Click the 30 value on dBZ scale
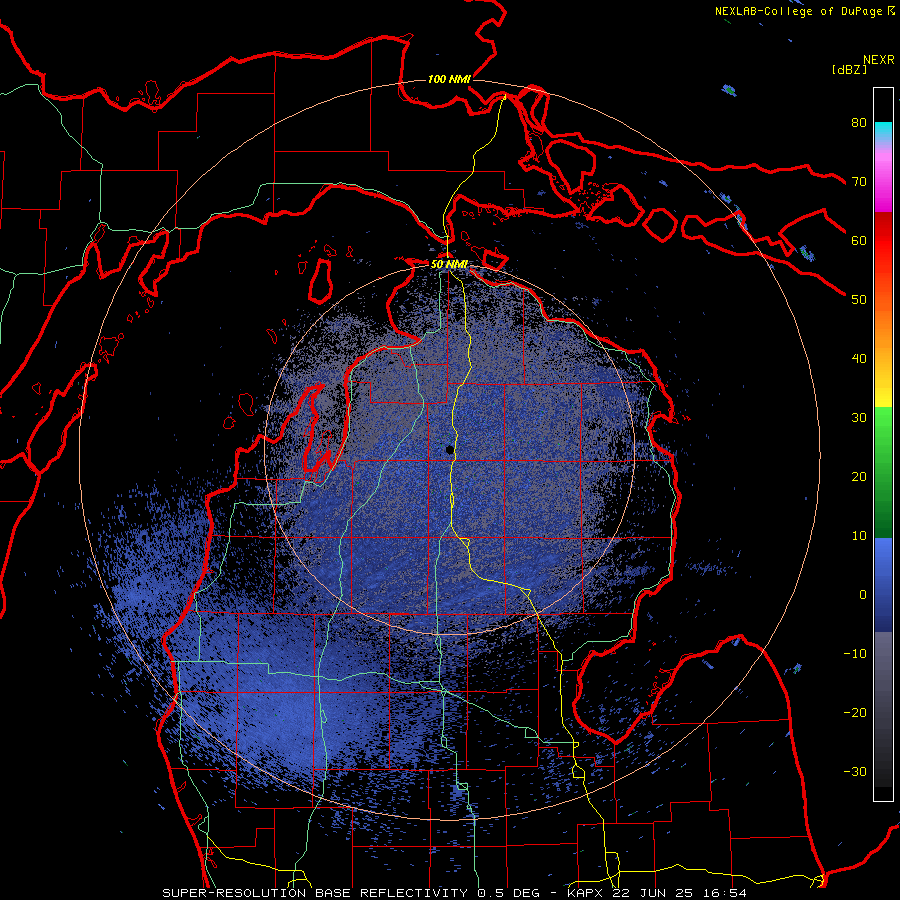 click(x=859, y=418)
